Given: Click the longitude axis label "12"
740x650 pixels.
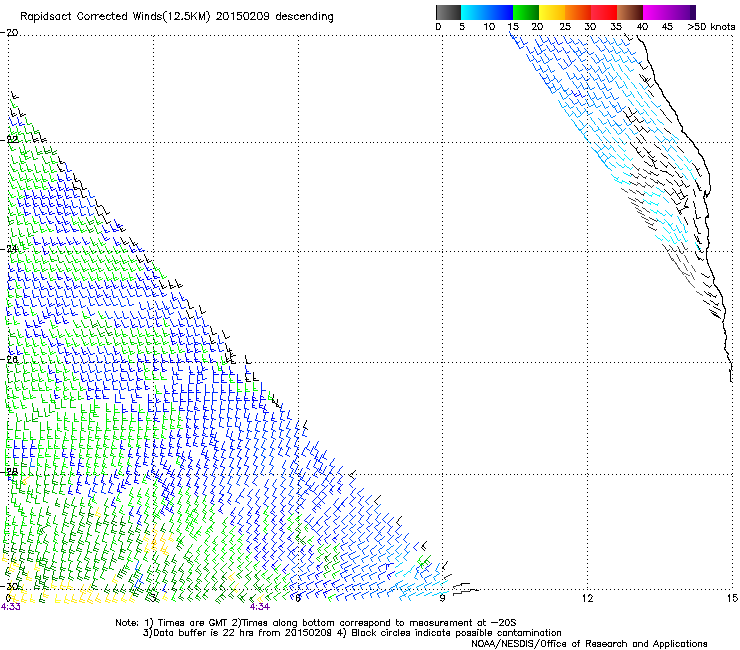Looking at the screenshot, I should click(587, 598).
